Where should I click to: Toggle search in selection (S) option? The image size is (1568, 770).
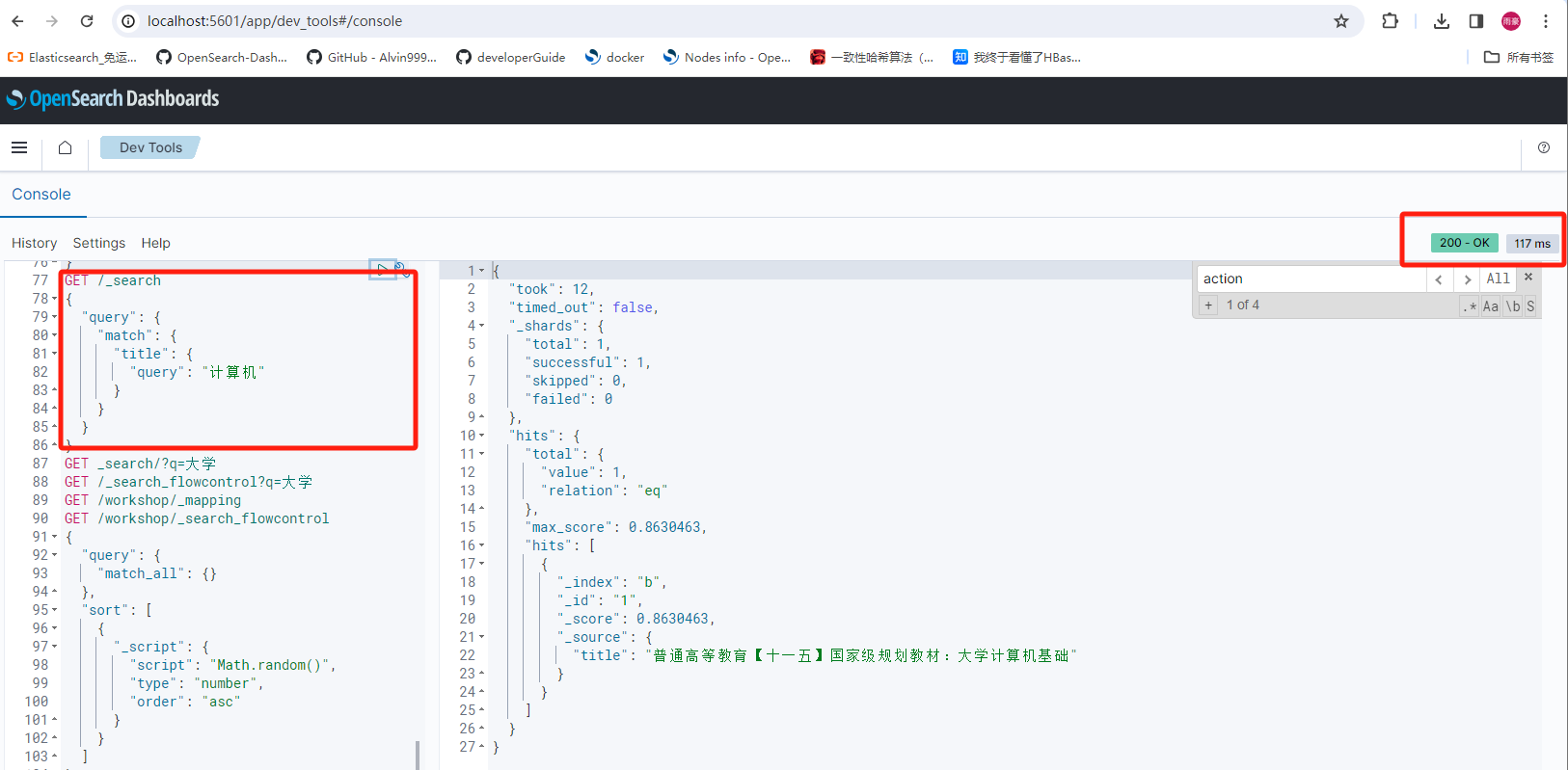coord(1530,306)
